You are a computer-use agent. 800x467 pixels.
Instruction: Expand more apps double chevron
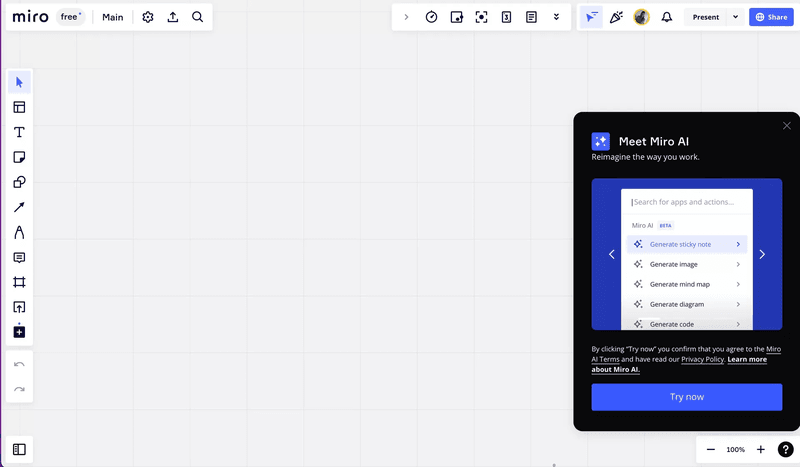click(556, 17)
